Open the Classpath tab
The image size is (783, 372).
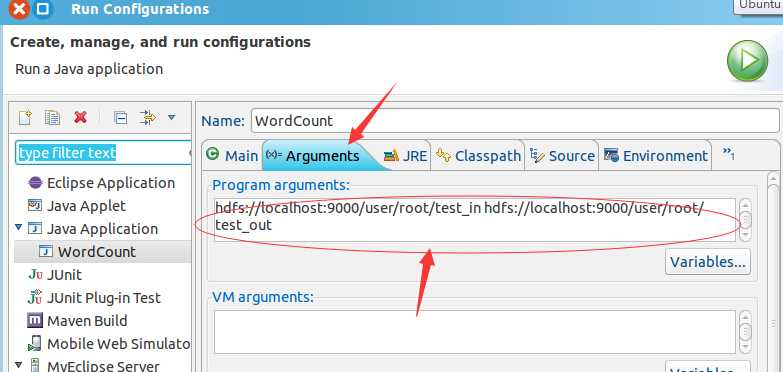point(478,156)
